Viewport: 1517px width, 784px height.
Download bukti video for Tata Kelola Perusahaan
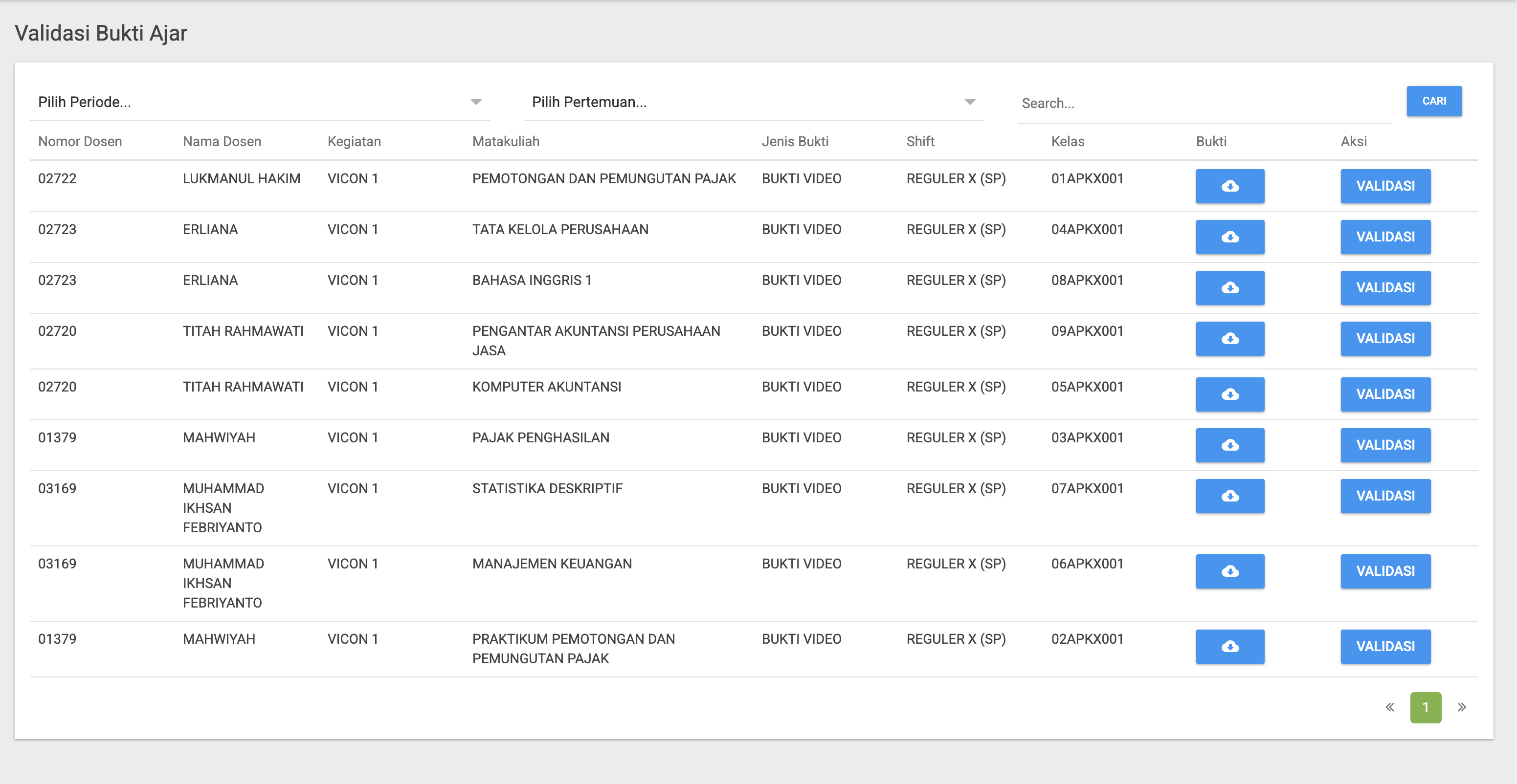(1229, 237)
